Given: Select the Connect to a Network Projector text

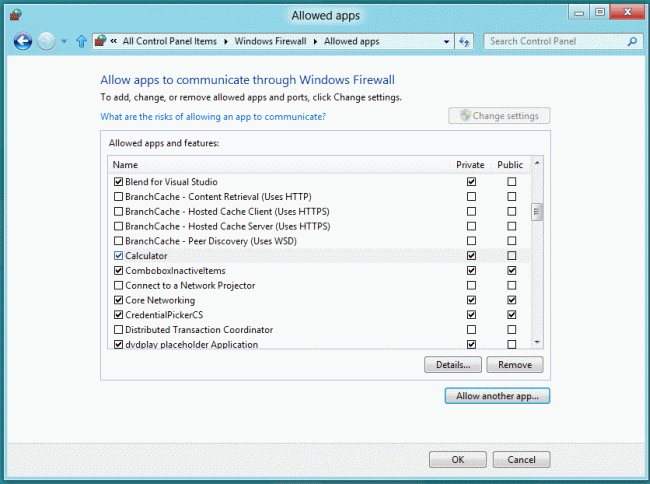Looking at the screenshot, I should [x=190, y=286].
